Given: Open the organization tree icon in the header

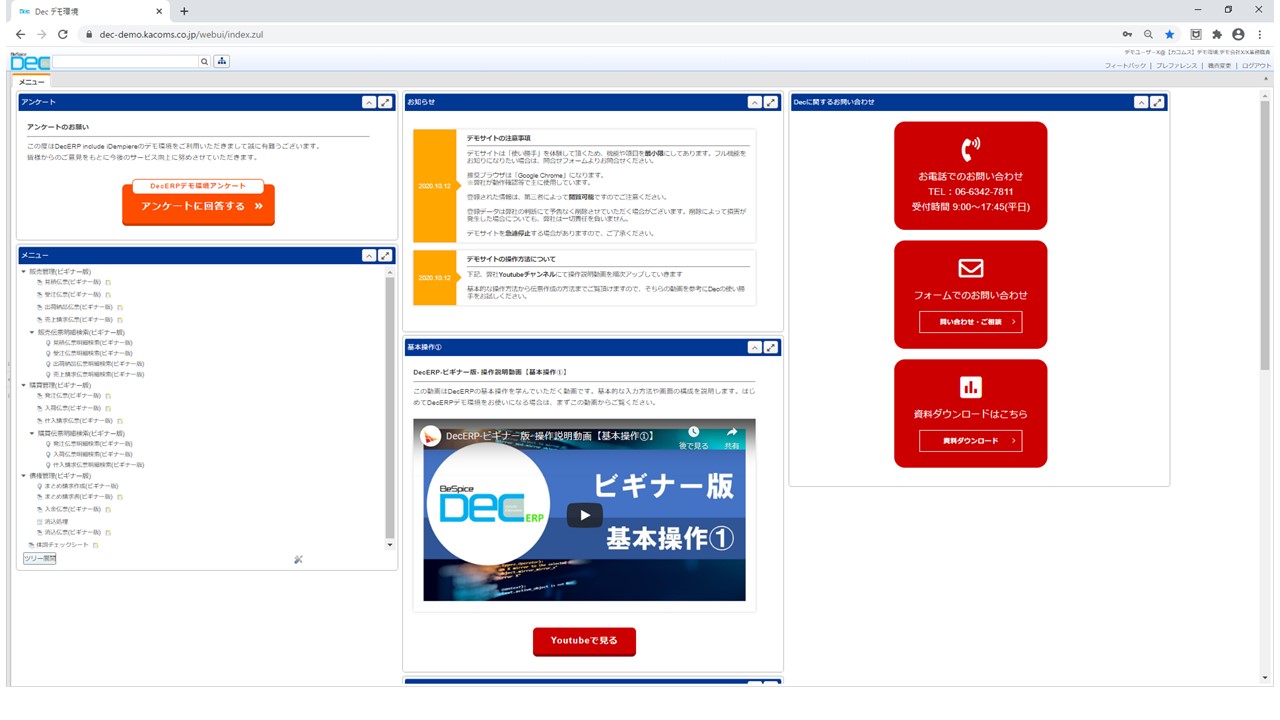Looking at the screenshot, I should (x=222, y=62).
